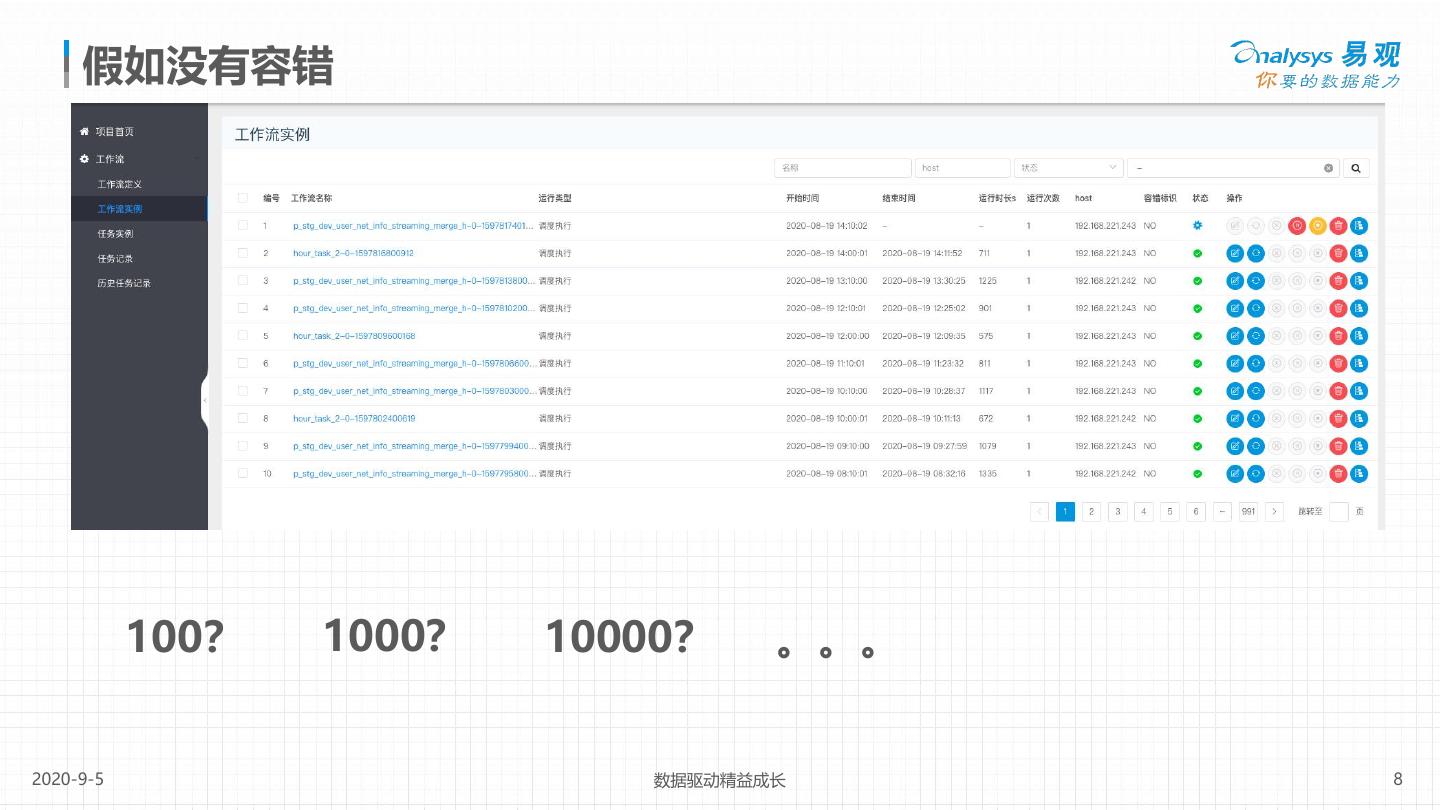Click the blue edit icon in row 2
Image resolution: width=1440 pixels, height=810 pixels.
click(x=1235, y=254)
